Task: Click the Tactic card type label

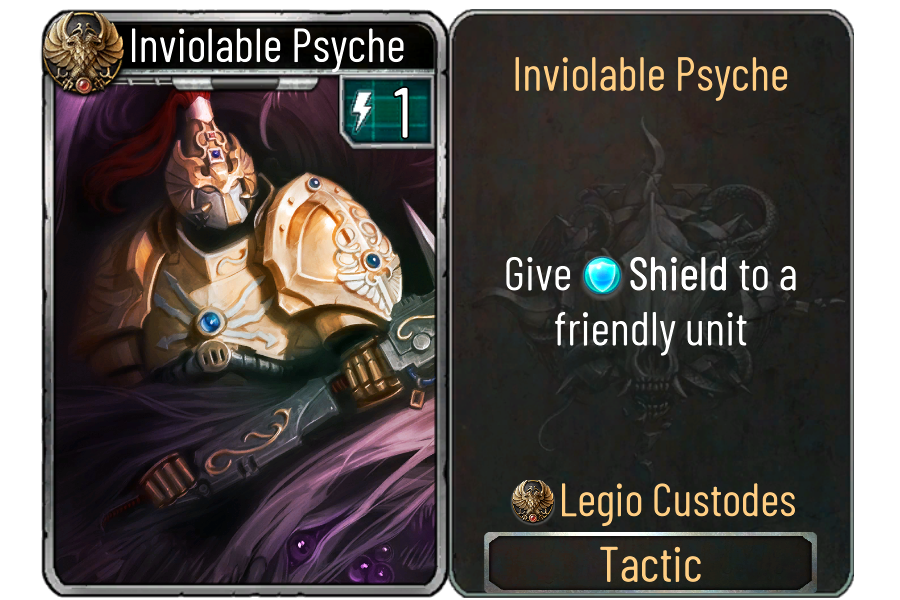Action: point(650,563)
